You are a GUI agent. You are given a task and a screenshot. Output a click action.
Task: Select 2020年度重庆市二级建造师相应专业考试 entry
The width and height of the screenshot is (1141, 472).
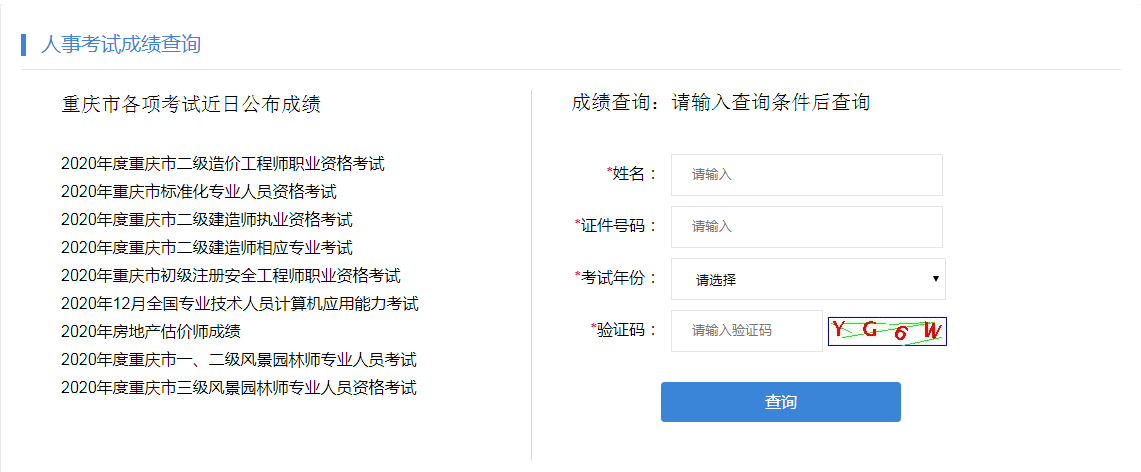click(x=206, y=248)
